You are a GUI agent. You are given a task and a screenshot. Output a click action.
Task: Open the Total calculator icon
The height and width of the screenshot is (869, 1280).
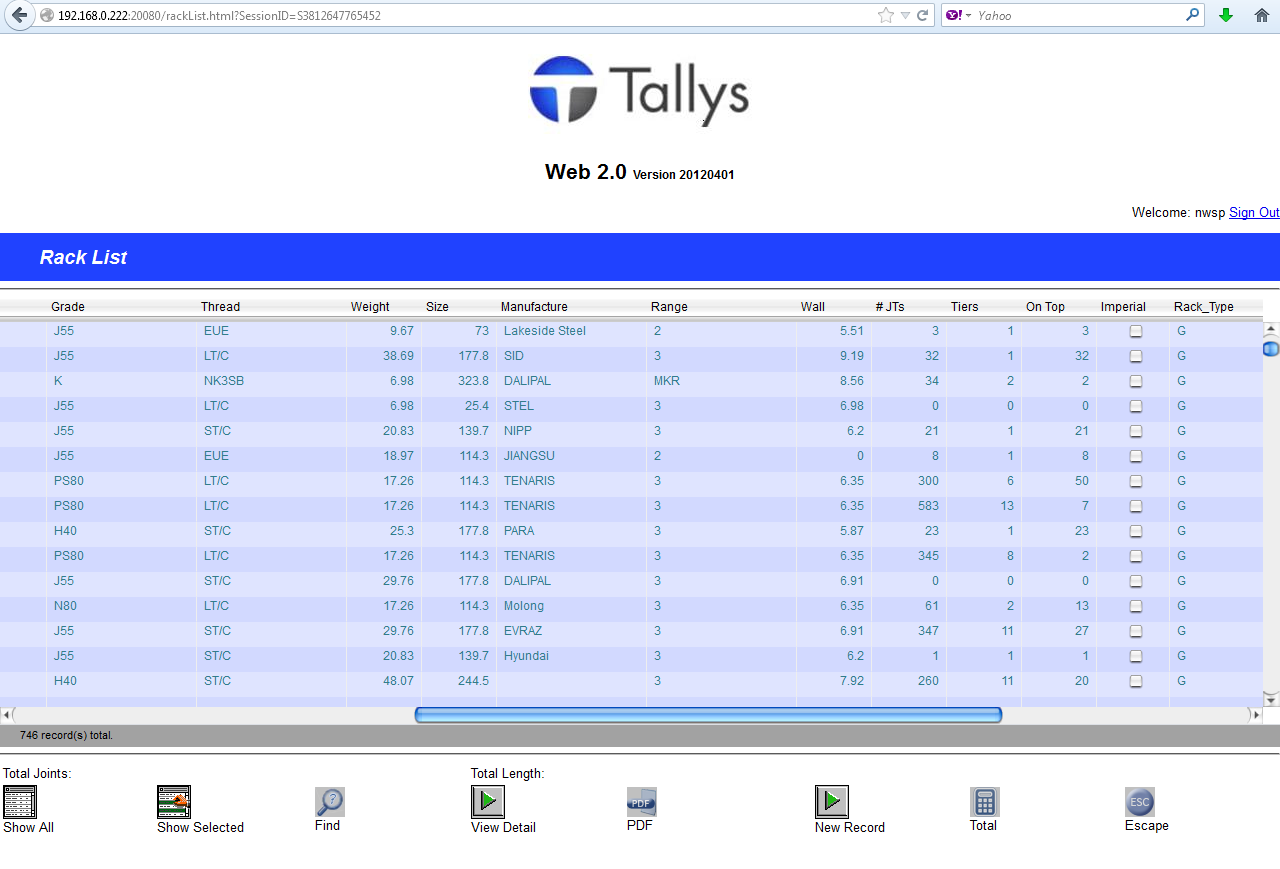point(983,802)
